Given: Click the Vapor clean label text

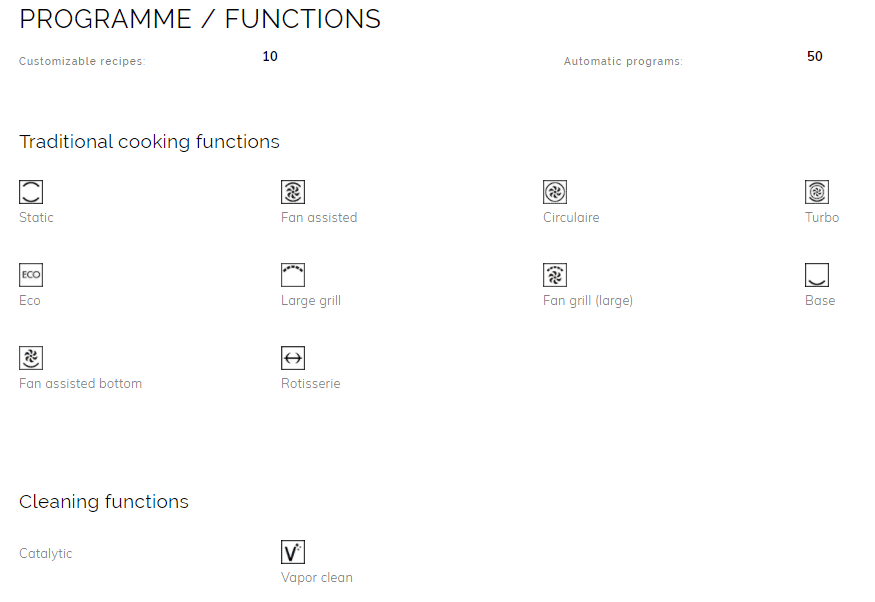Looking at the screenshot, I should [x=317, y=577].
